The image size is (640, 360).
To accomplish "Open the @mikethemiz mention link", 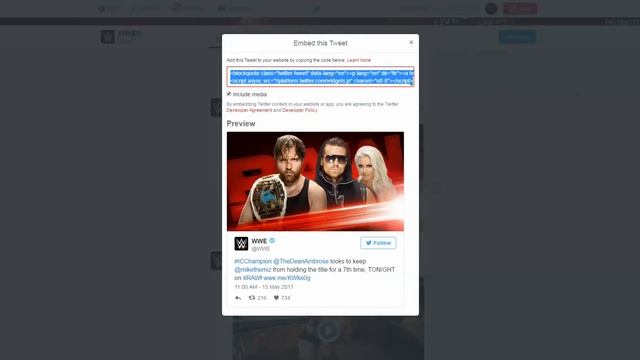I will point(253,270).
